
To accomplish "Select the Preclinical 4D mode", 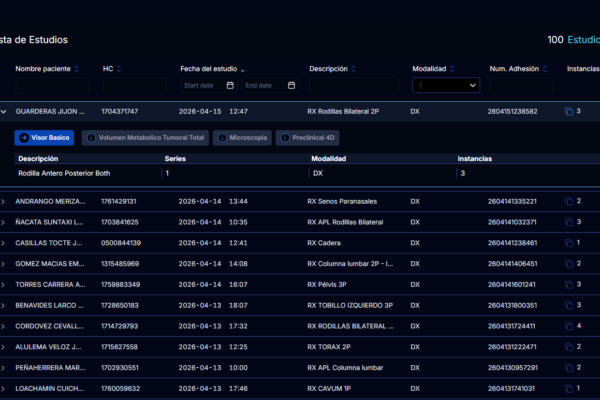I will 309,137.
